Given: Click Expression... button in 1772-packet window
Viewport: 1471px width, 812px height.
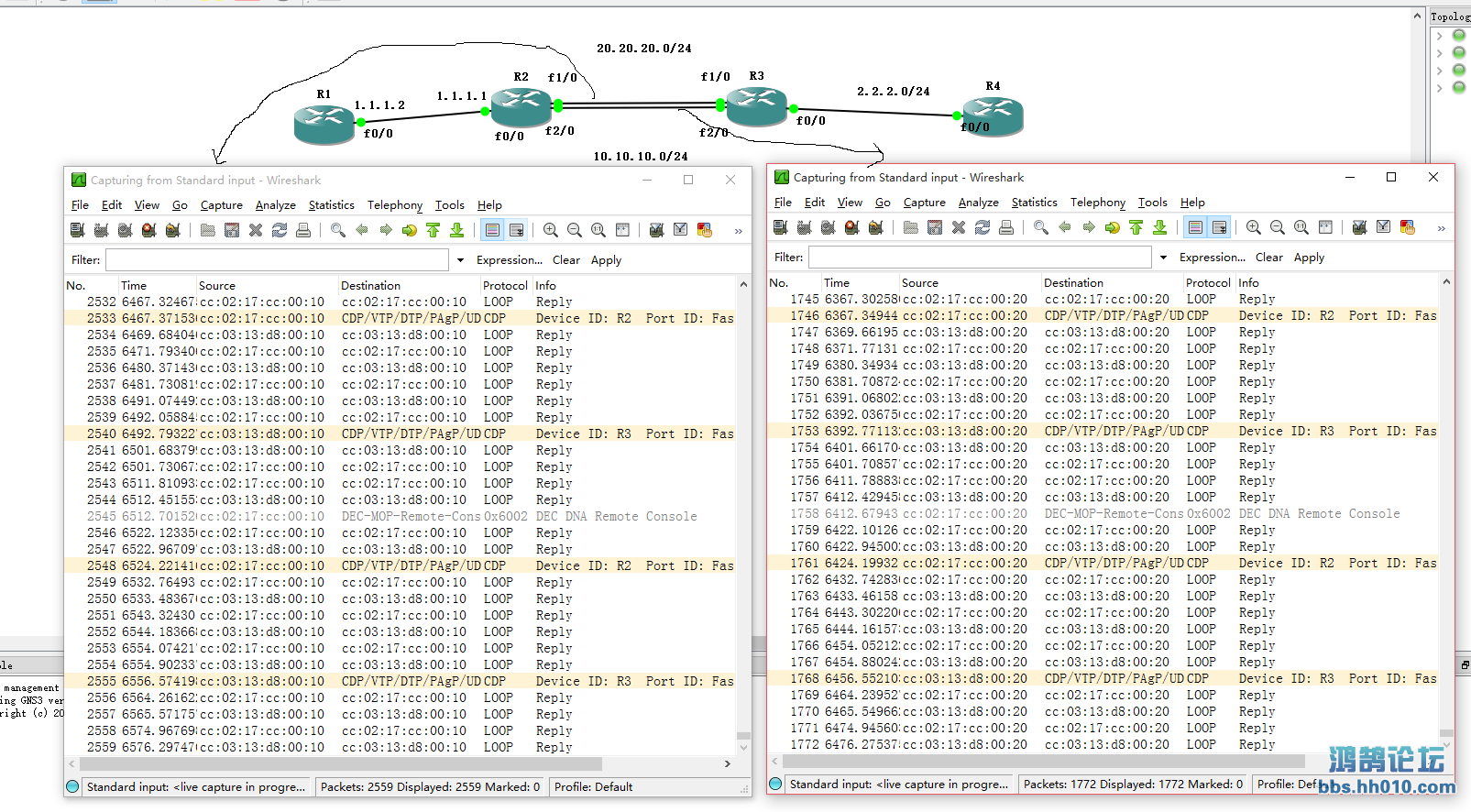Looking at the screenshot, I should (x=1213, y=258).
